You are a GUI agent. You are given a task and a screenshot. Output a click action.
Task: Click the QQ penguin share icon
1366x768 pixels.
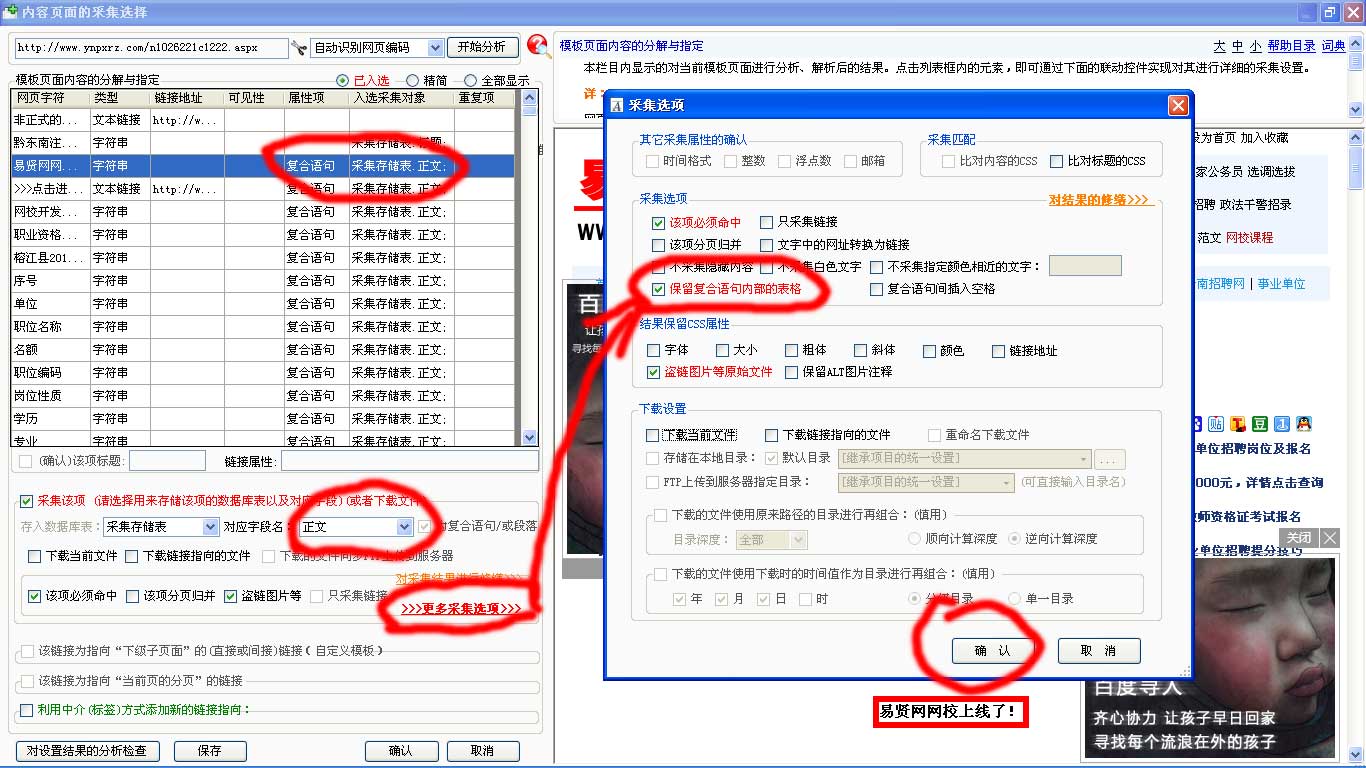coord(1302,424)
